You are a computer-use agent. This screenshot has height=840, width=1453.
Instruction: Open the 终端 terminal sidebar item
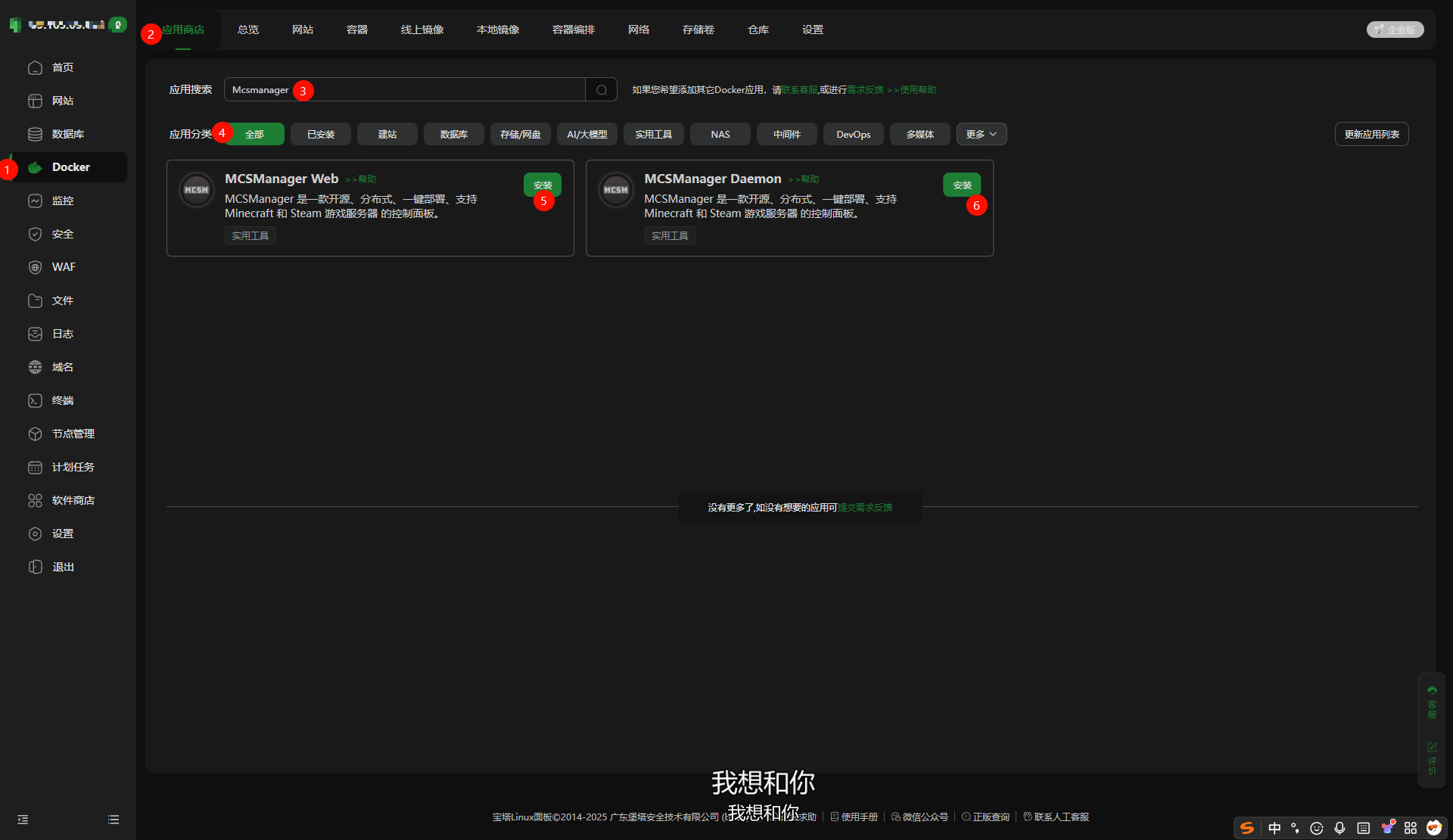pos(62,400)
